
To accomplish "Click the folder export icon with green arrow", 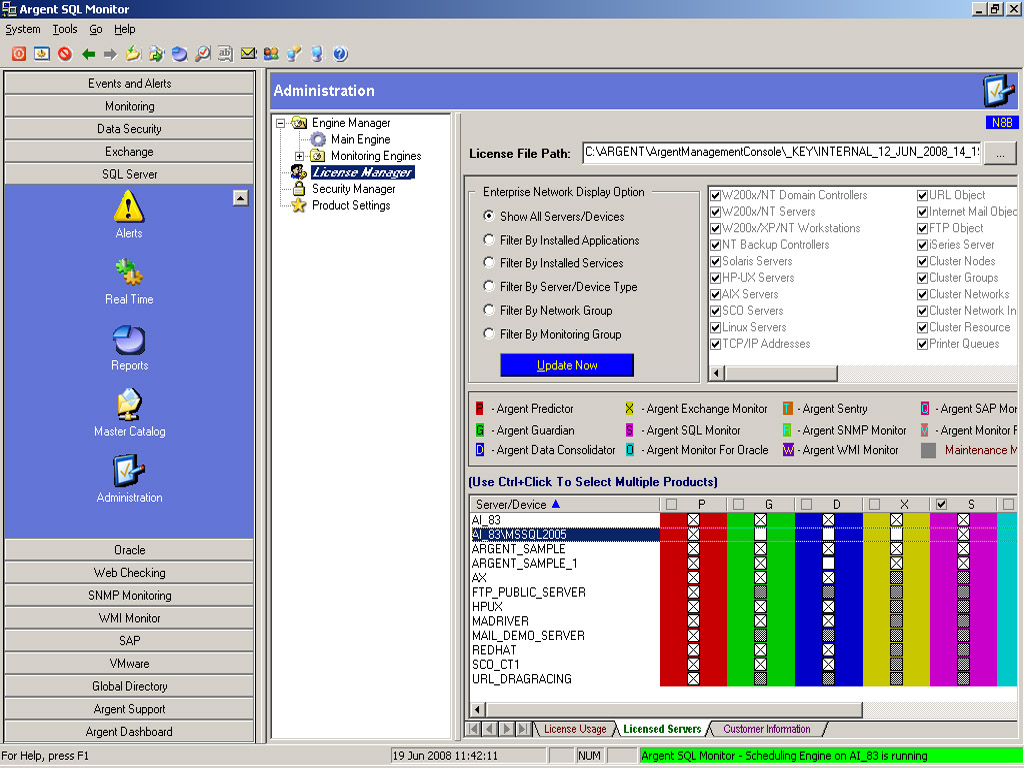I will [x=156, y=54].
